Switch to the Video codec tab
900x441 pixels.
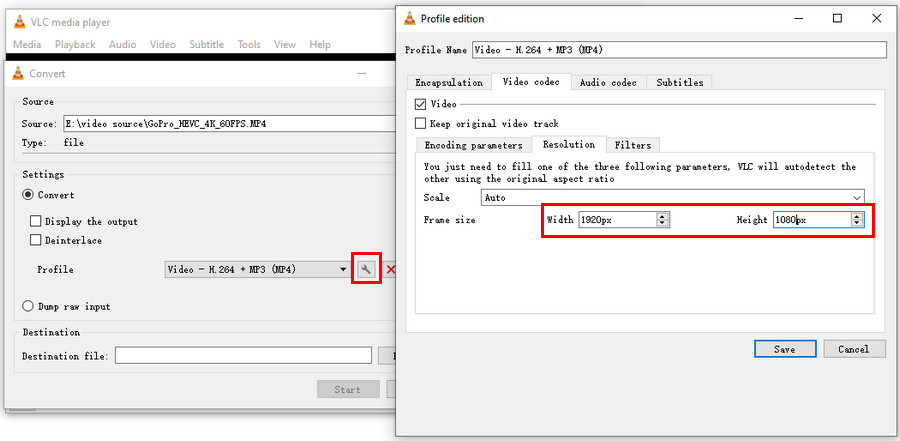531,82
